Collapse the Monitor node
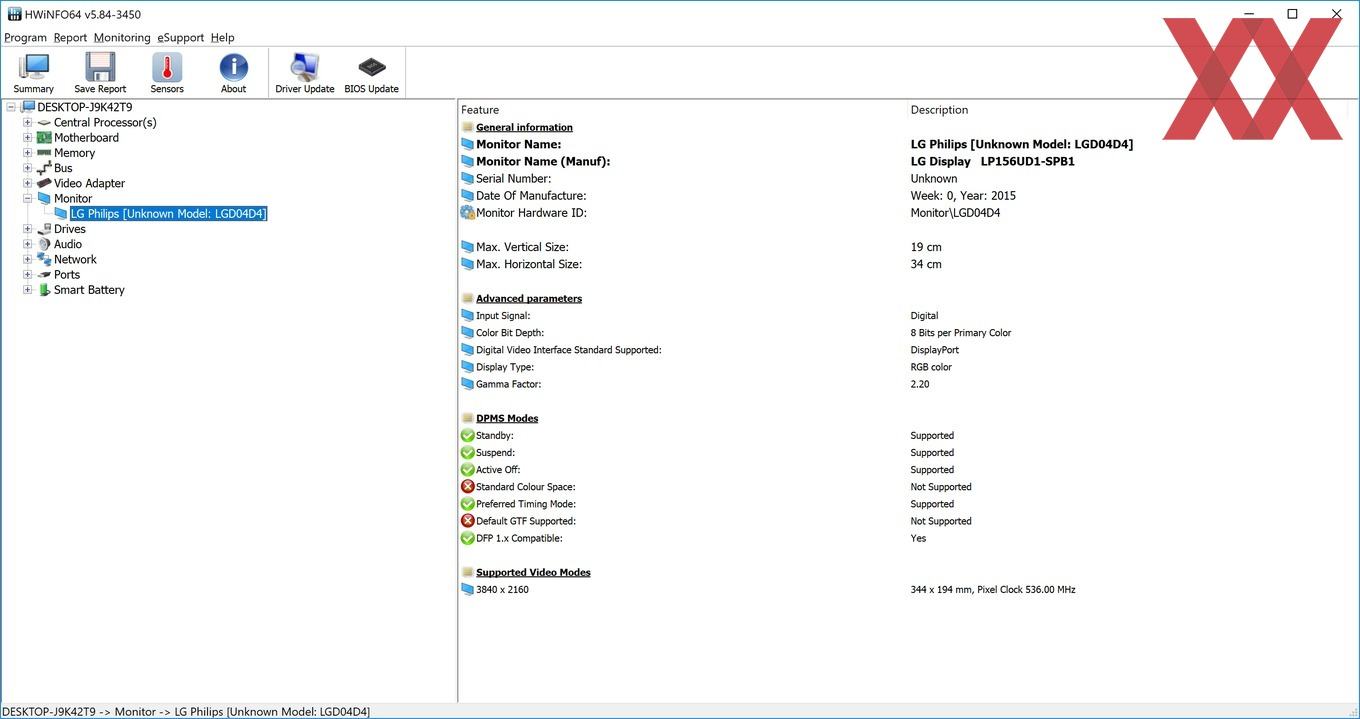Viewport: 1360px width, 719px height. (28, 199)
